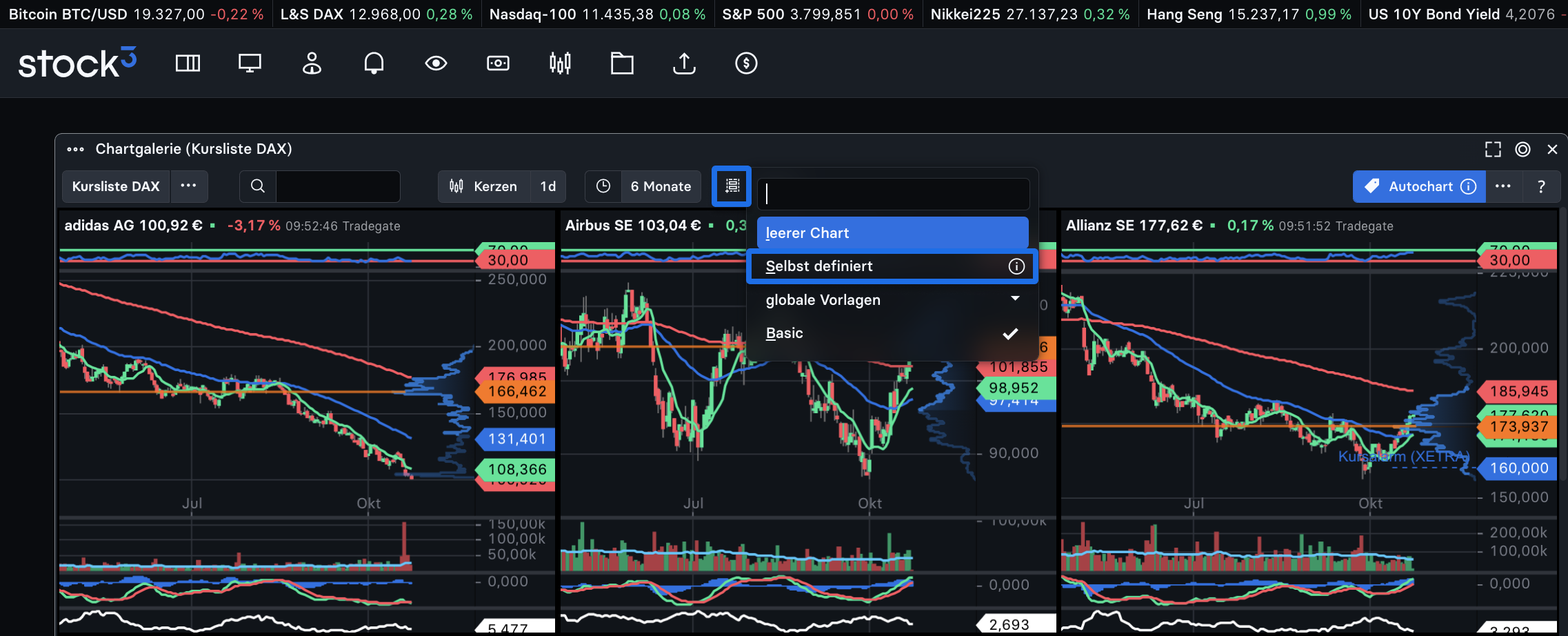Select Selbst definiert template

[892, 266]
